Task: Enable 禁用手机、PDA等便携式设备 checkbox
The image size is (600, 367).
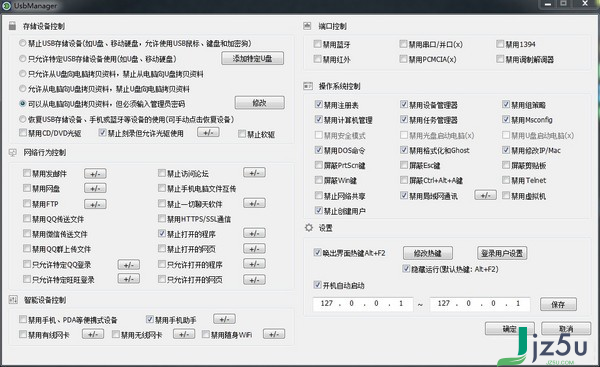Action: 23,319
